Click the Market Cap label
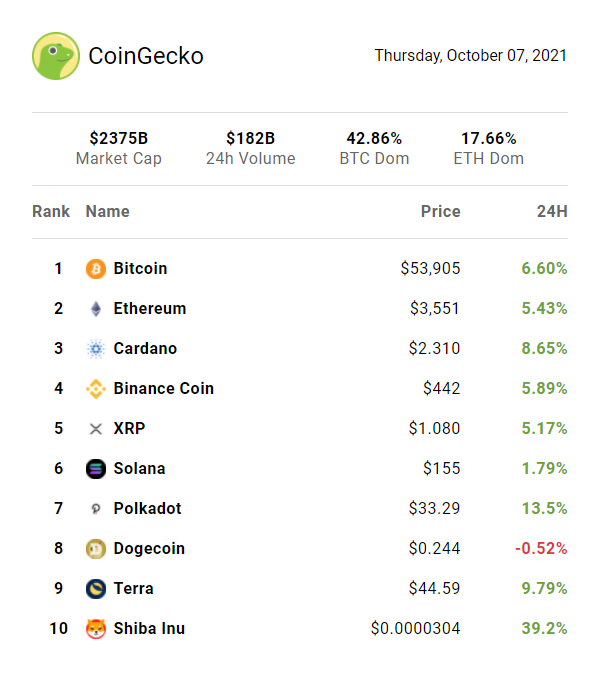This screenshot has height=691, width=600. [119, 158]
